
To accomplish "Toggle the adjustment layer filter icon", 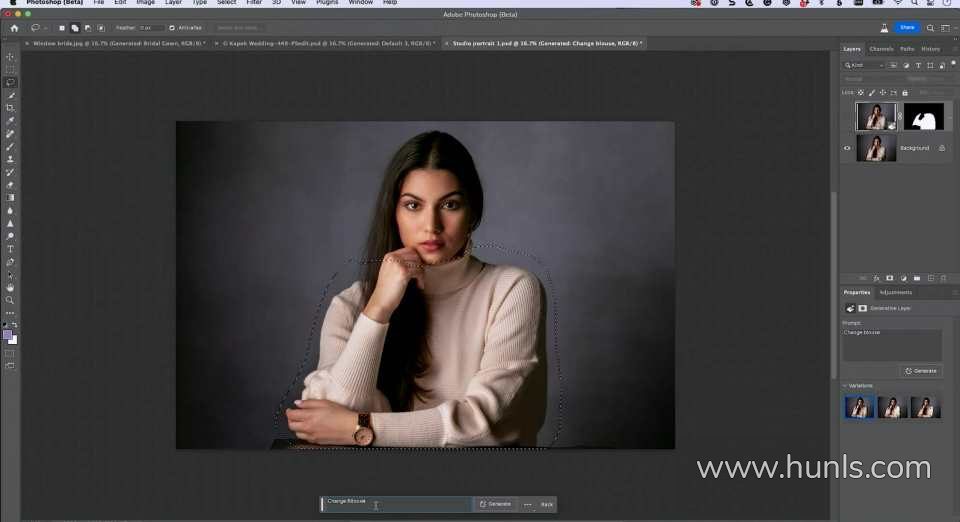I will click(906, 65).
